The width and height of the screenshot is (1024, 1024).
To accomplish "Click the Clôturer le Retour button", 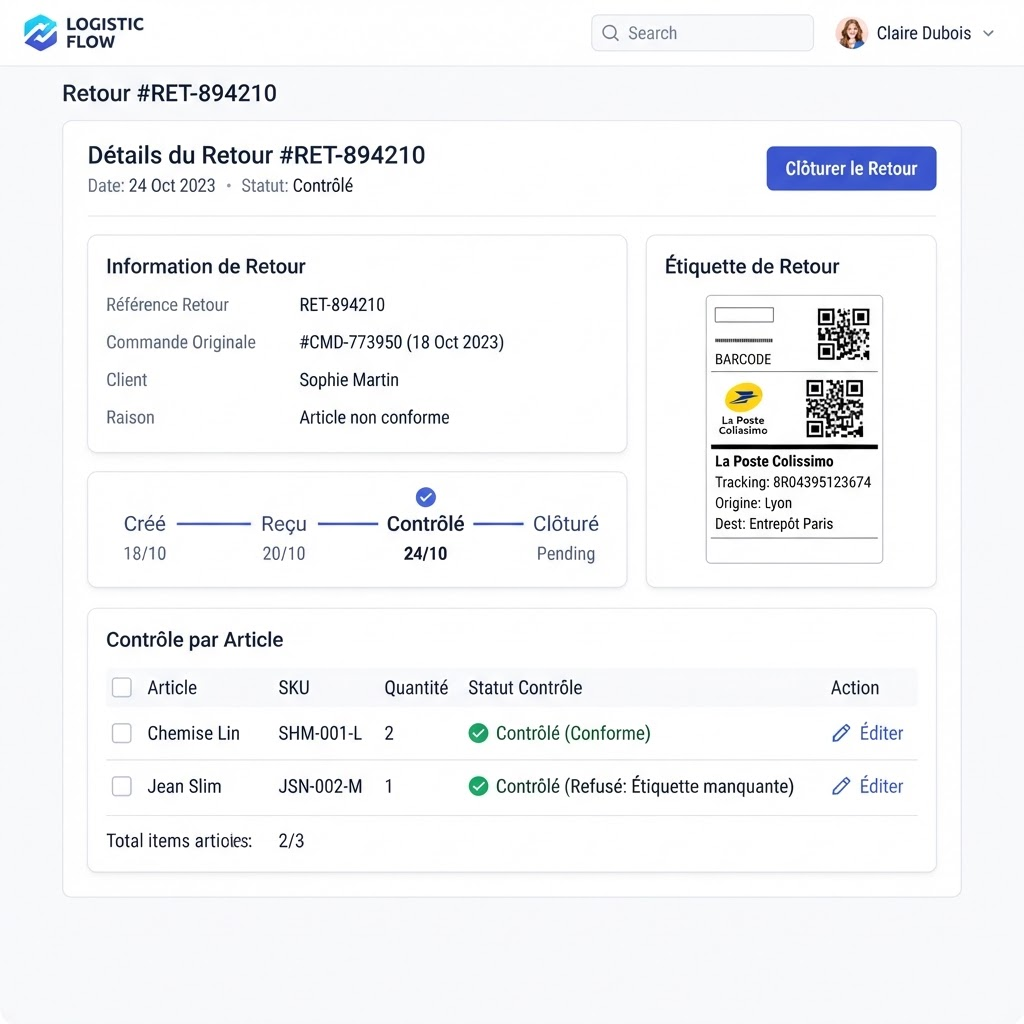I will (851, 168).
